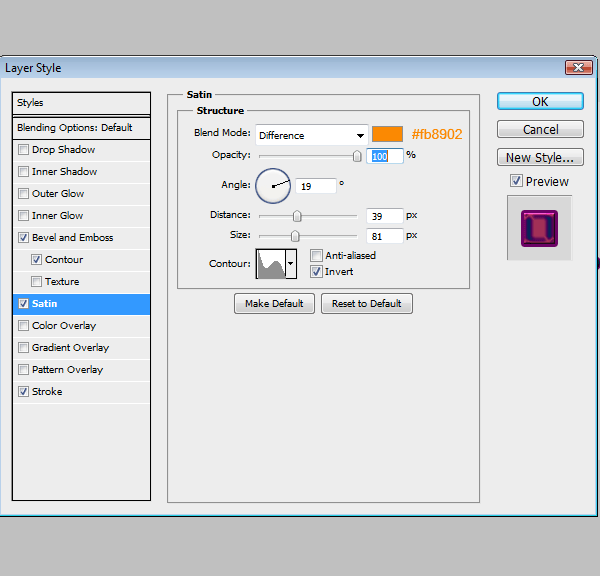
Task: Click the Angle dial control
Action: (273, 186)
